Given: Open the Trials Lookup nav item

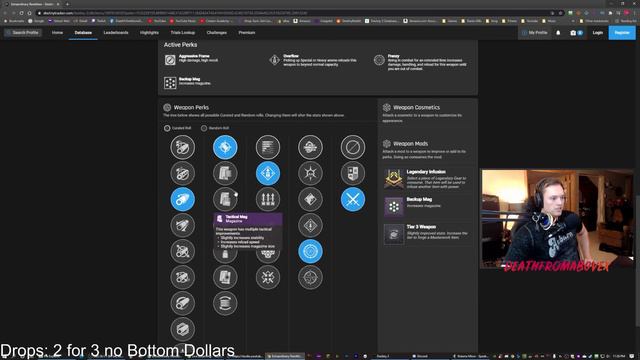Looking at the screenshot, I should [x=182, y=33].
